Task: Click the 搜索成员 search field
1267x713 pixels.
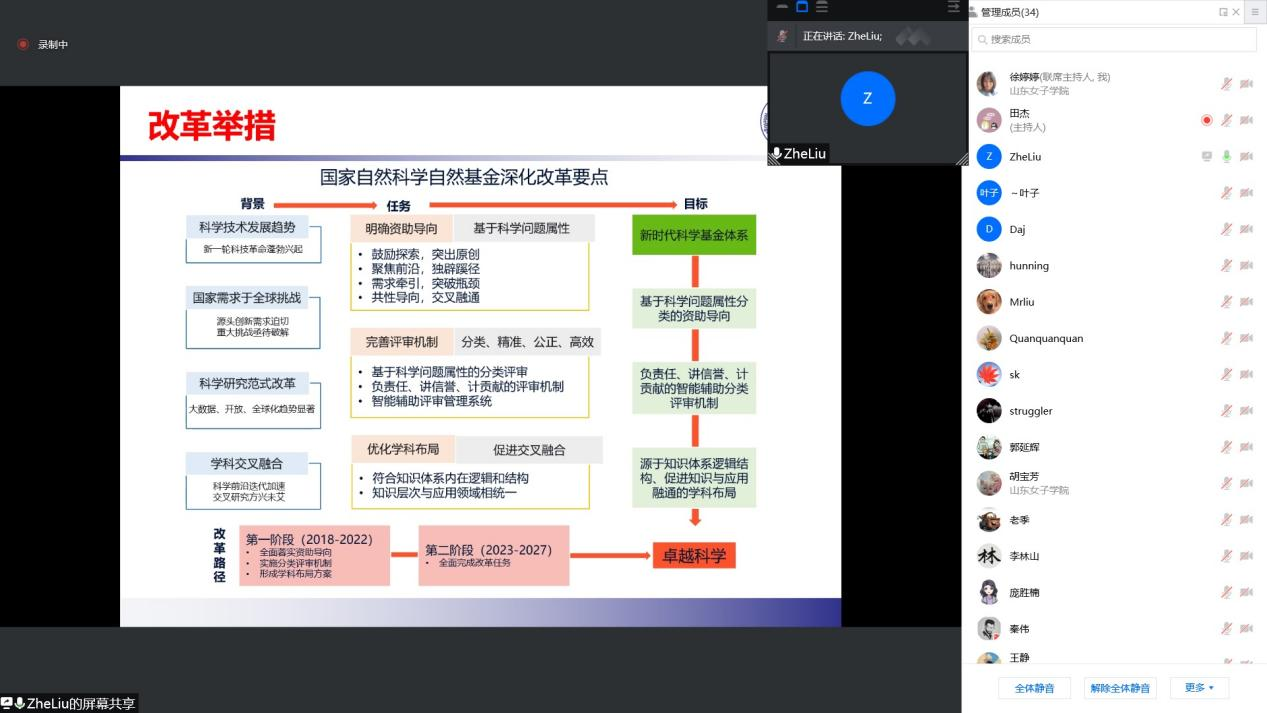Action: click(1114, 39)
